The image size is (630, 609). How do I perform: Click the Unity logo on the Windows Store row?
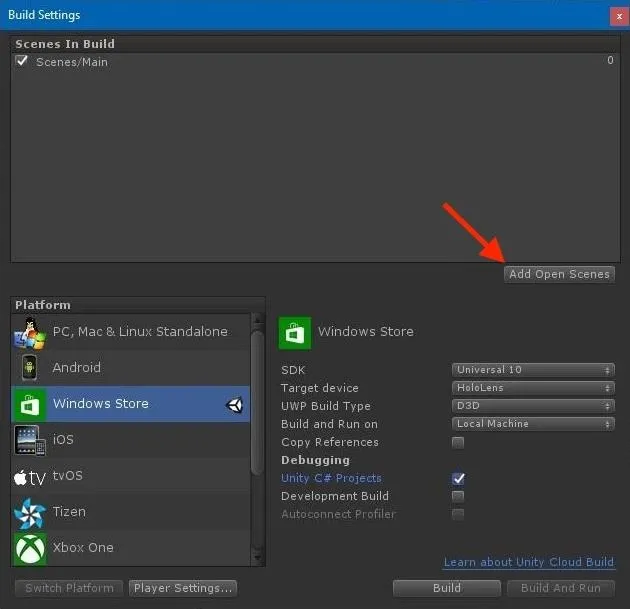234,405
